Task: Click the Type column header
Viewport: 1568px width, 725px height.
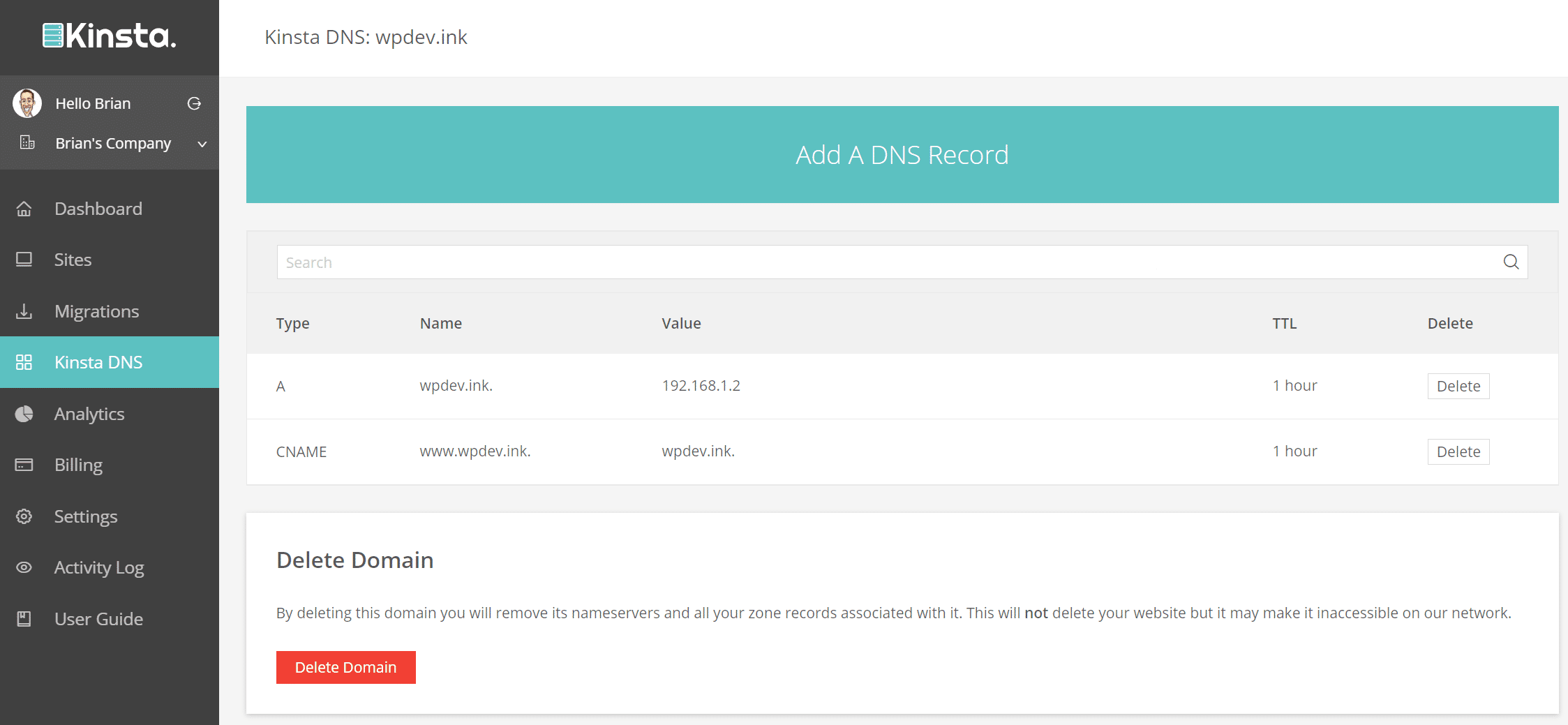Action: click(292, 323)
